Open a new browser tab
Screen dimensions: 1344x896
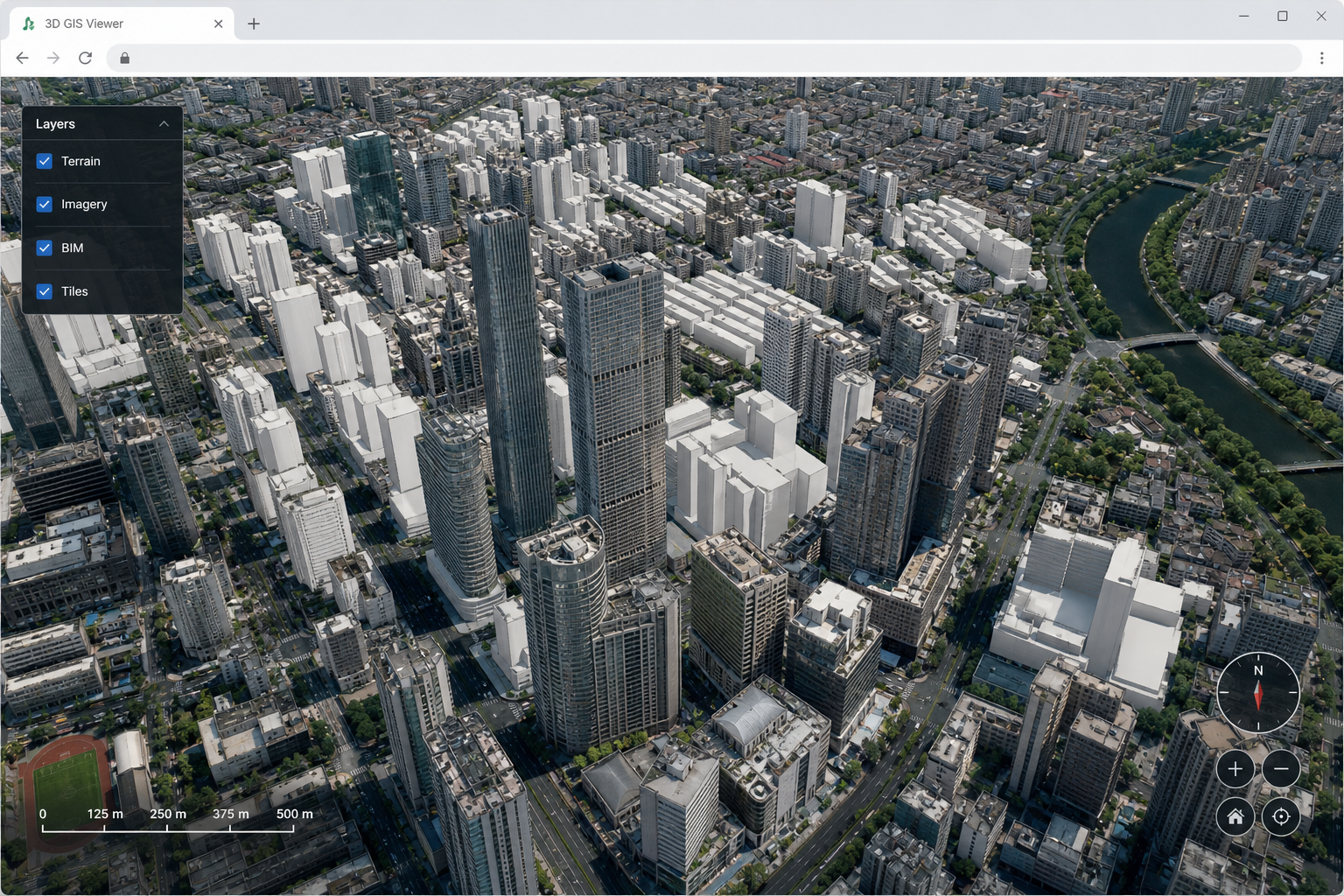point(254,24)
